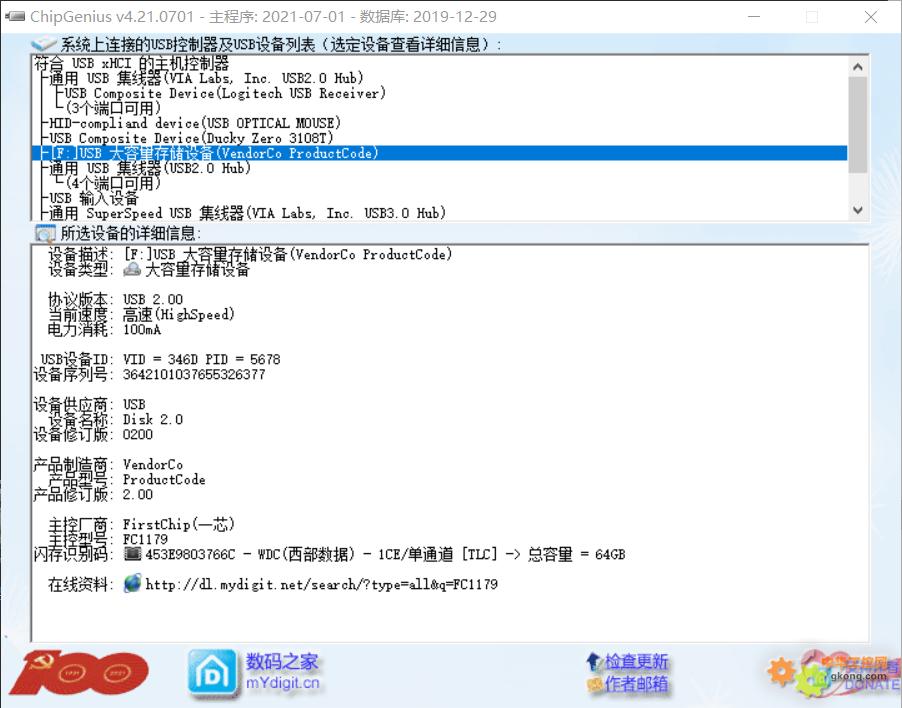Select the USB 输入设备 row
Image resolution: width=902 pixels, height=708 pixels.
coord(94,198)
